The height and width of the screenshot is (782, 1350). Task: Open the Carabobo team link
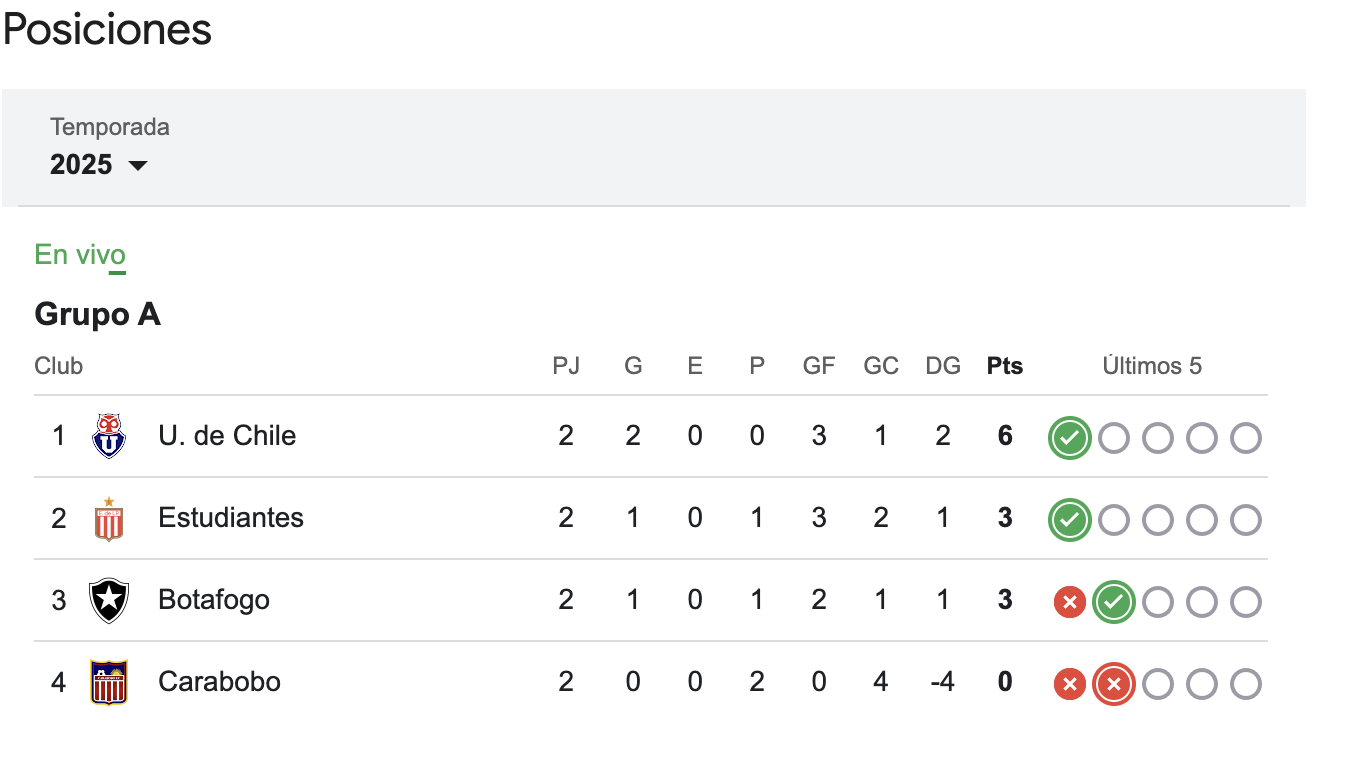click(x=219, y=682)
